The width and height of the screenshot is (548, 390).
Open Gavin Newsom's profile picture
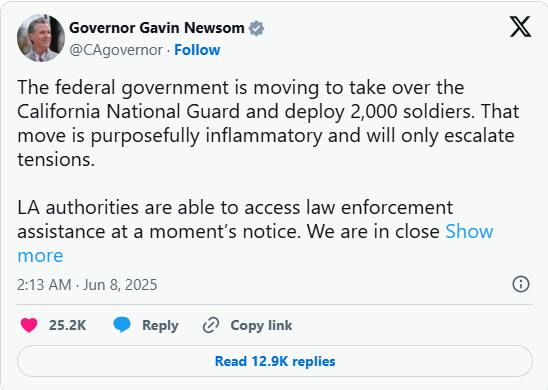41,38
